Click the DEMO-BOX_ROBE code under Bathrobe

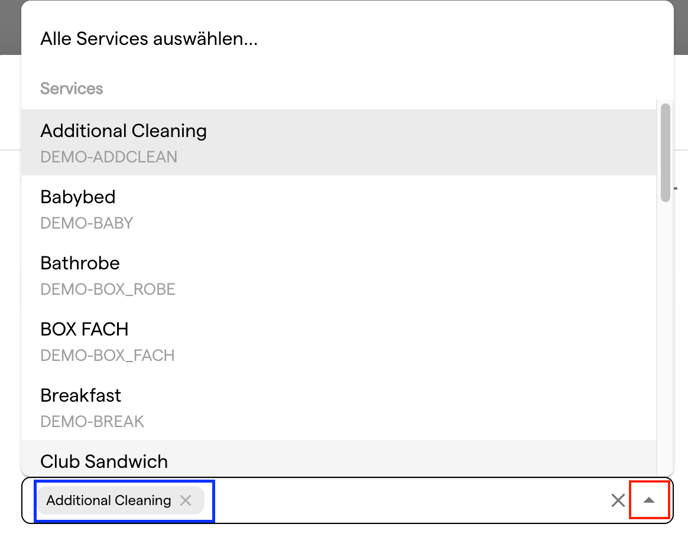(108, 289)
